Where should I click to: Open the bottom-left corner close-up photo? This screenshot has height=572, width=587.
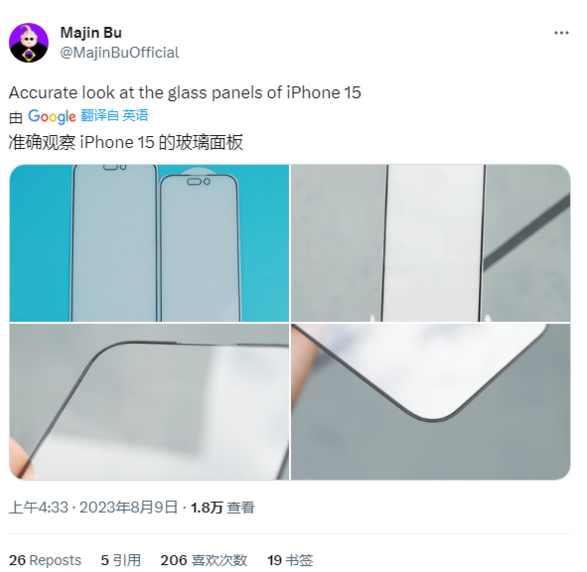pos(149,402)
